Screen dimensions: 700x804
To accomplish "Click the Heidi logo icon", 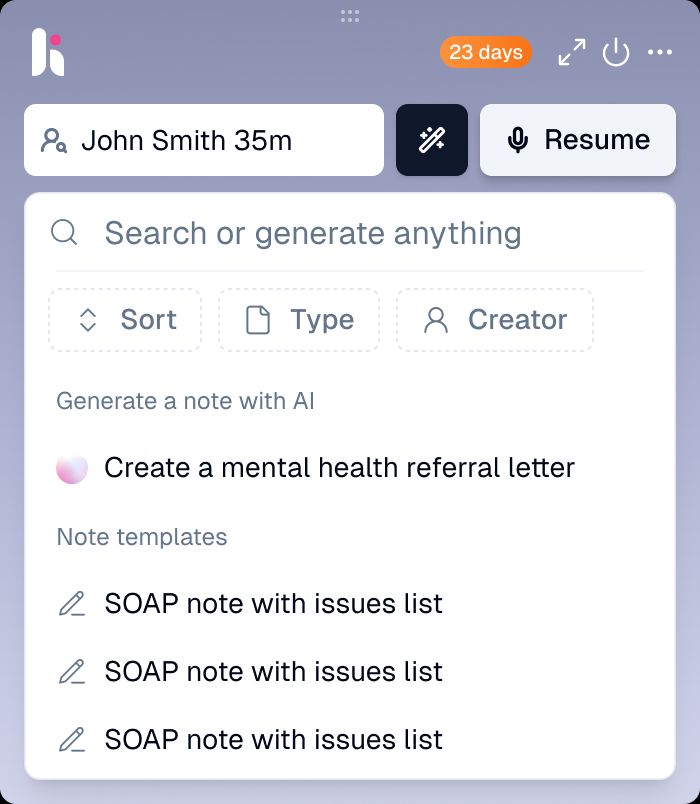I will (48, 52).
